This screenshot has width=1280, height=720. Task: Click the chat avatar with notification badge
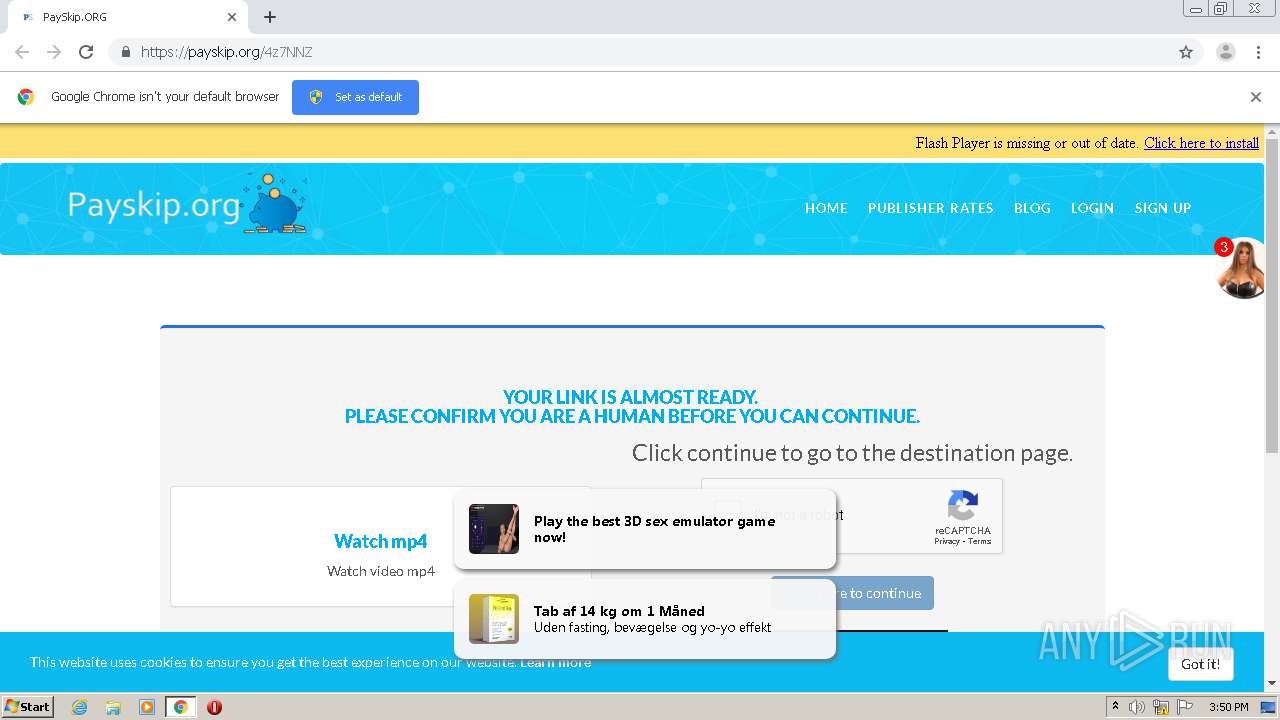[x=1241, y=268]
